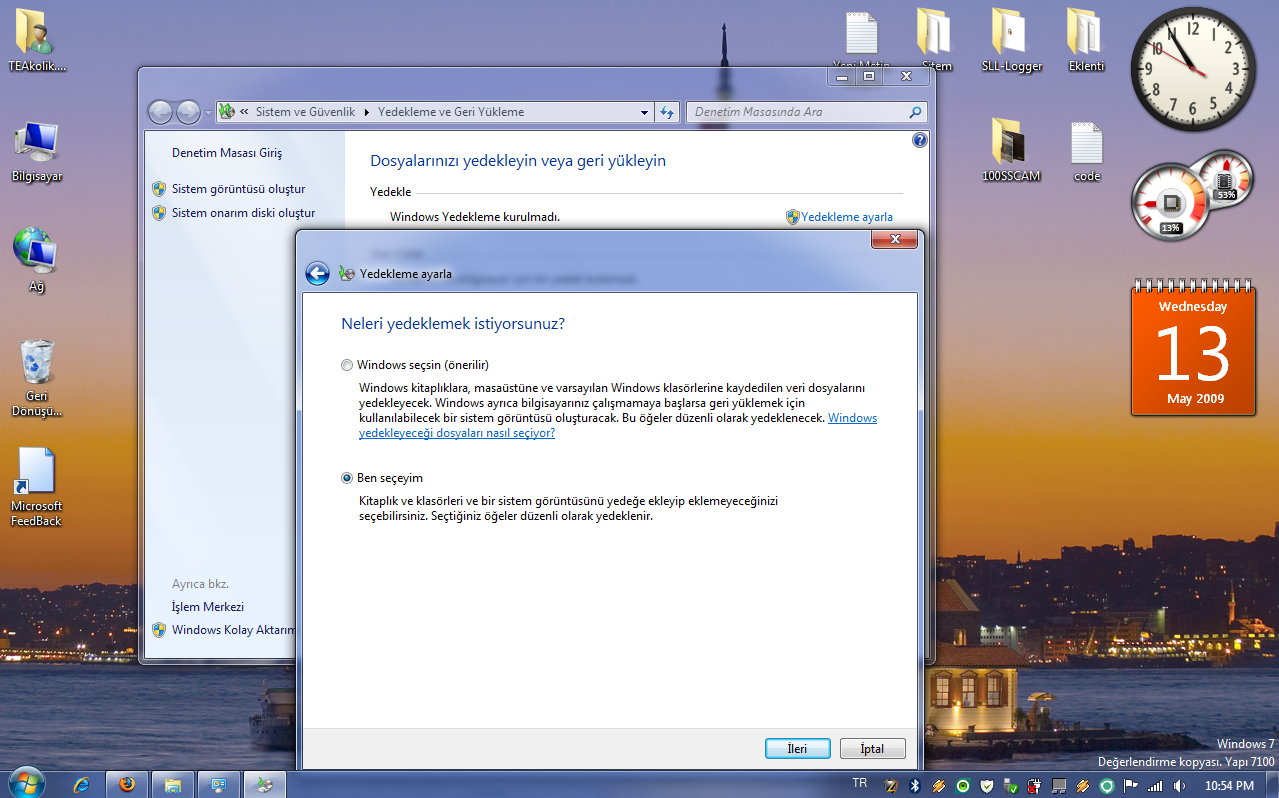Click the TR language indicator in the taskbar

pos(860,782)
